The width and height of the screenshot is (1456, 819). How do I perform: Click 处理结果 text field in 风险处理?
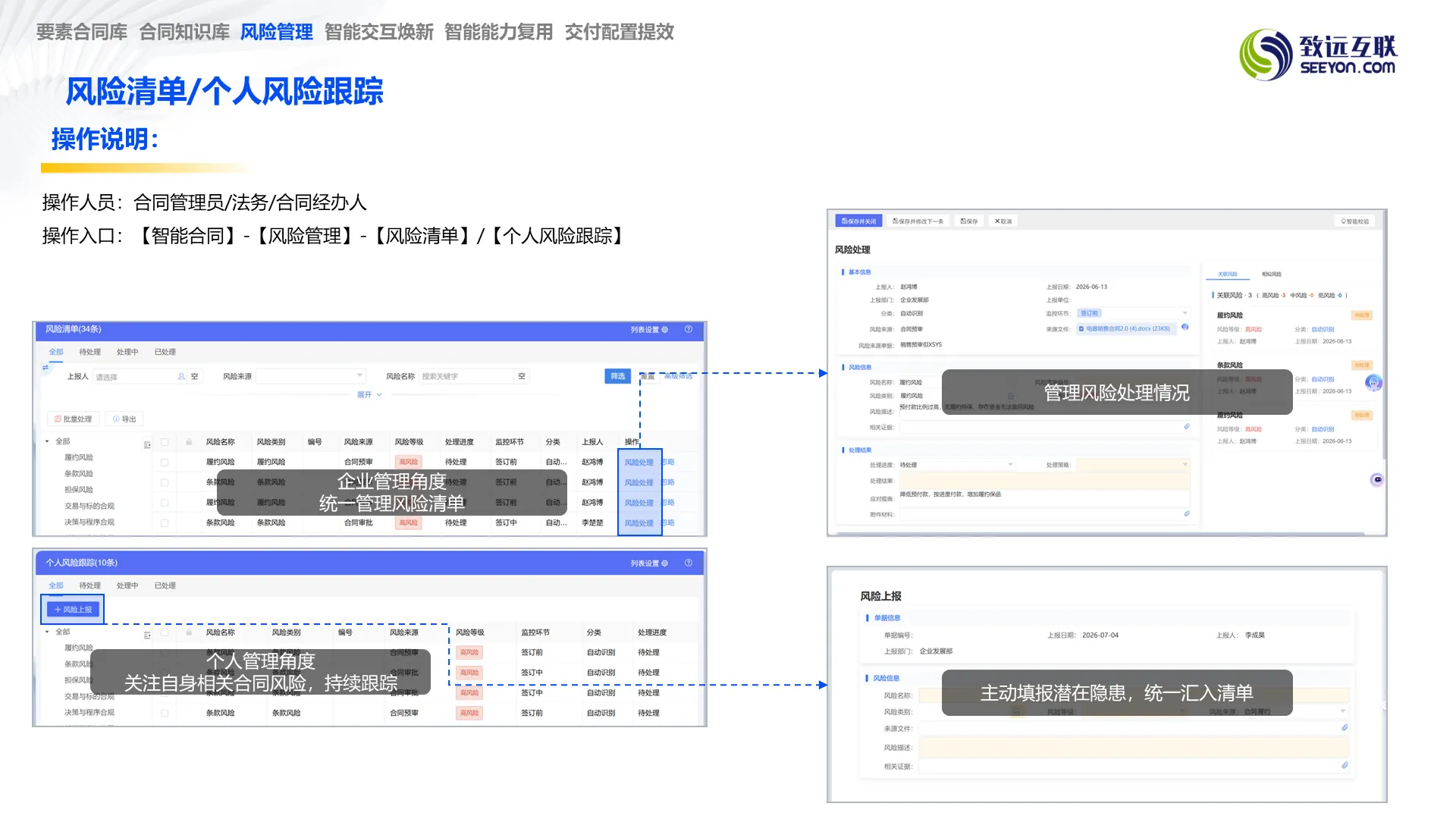pos(1044,481)
